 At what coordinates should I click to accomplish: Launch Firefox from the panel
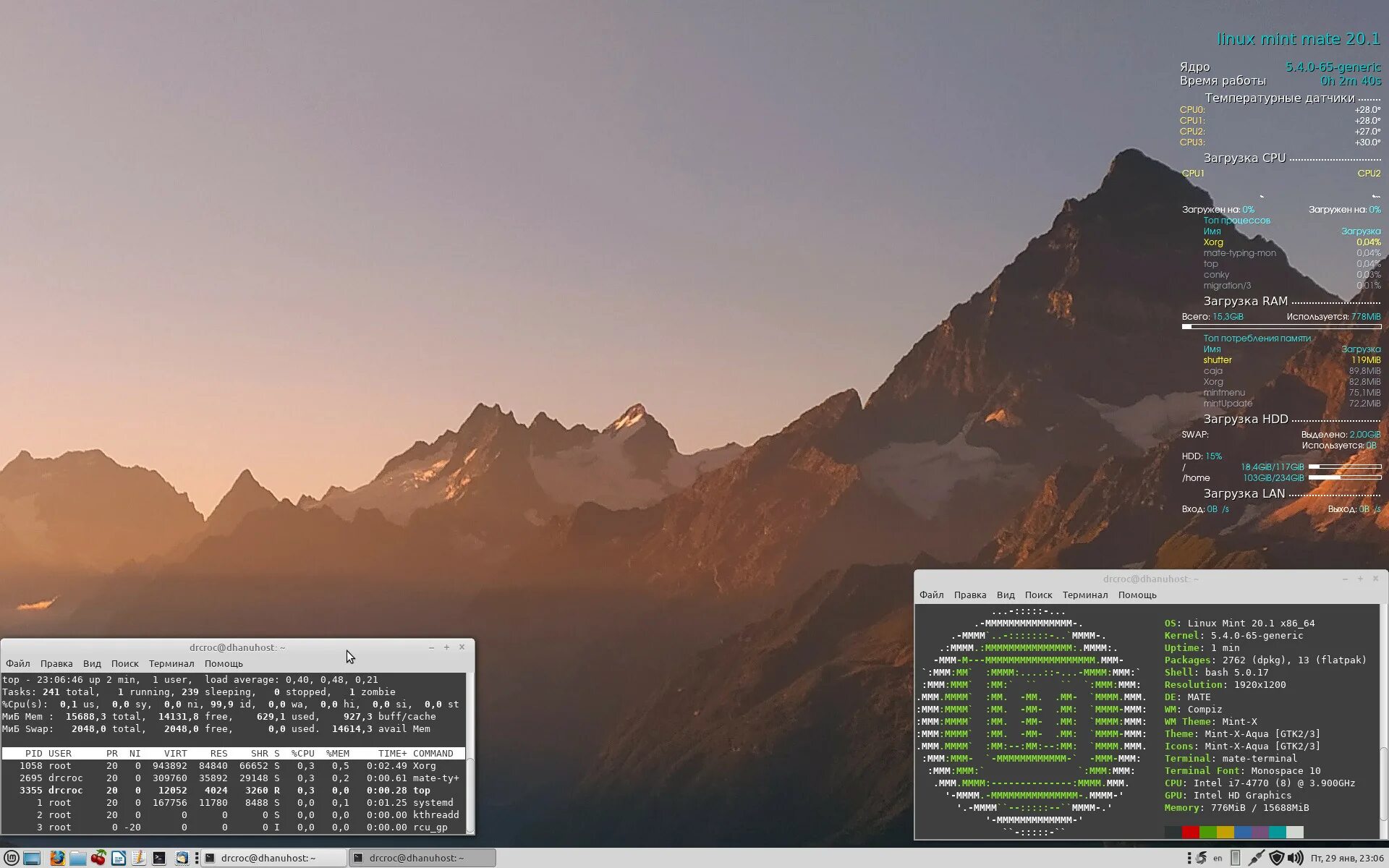pos(57,858)
